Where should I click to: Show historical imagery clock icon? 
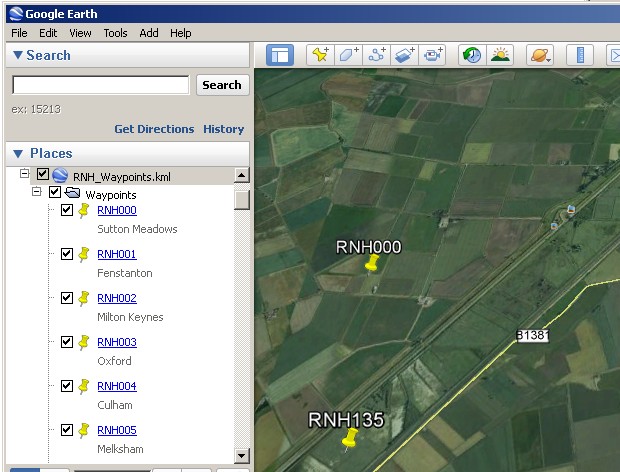[x=470, y=55]
